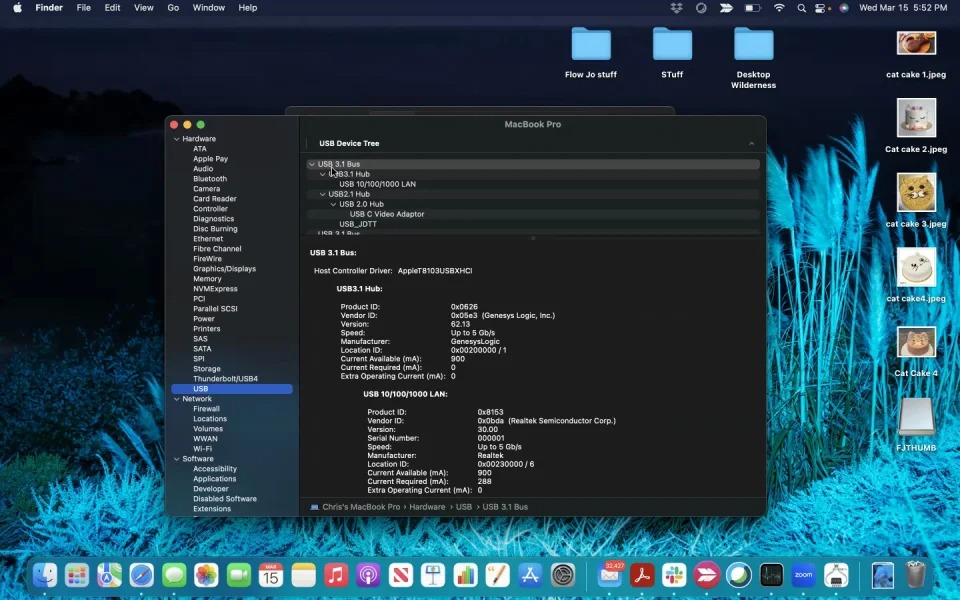Collapse the Network section in the sidebar
This screenshot has height=600, width=960.
pos(177,399)
